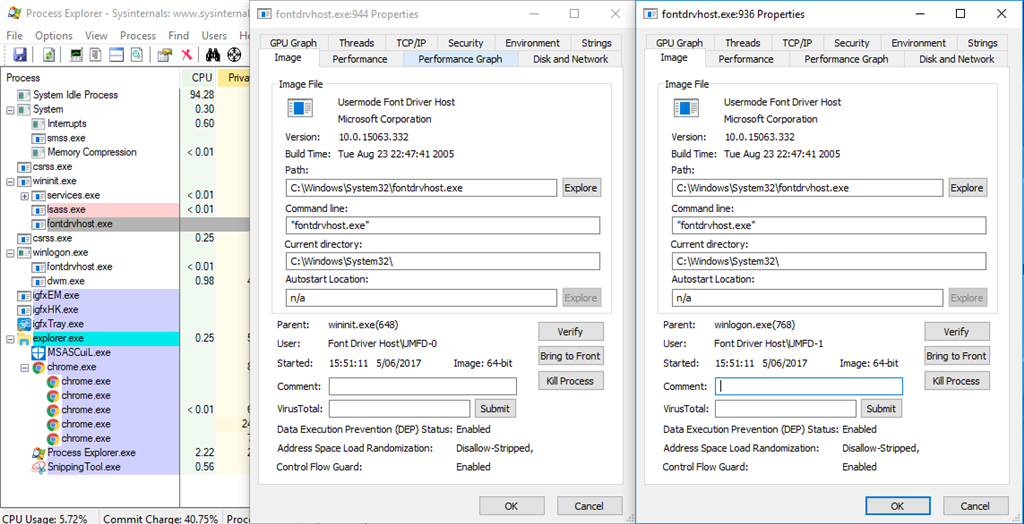Switch to Threads tab in fontdrvhost.exe:944 dialog

tap(356, 42)
